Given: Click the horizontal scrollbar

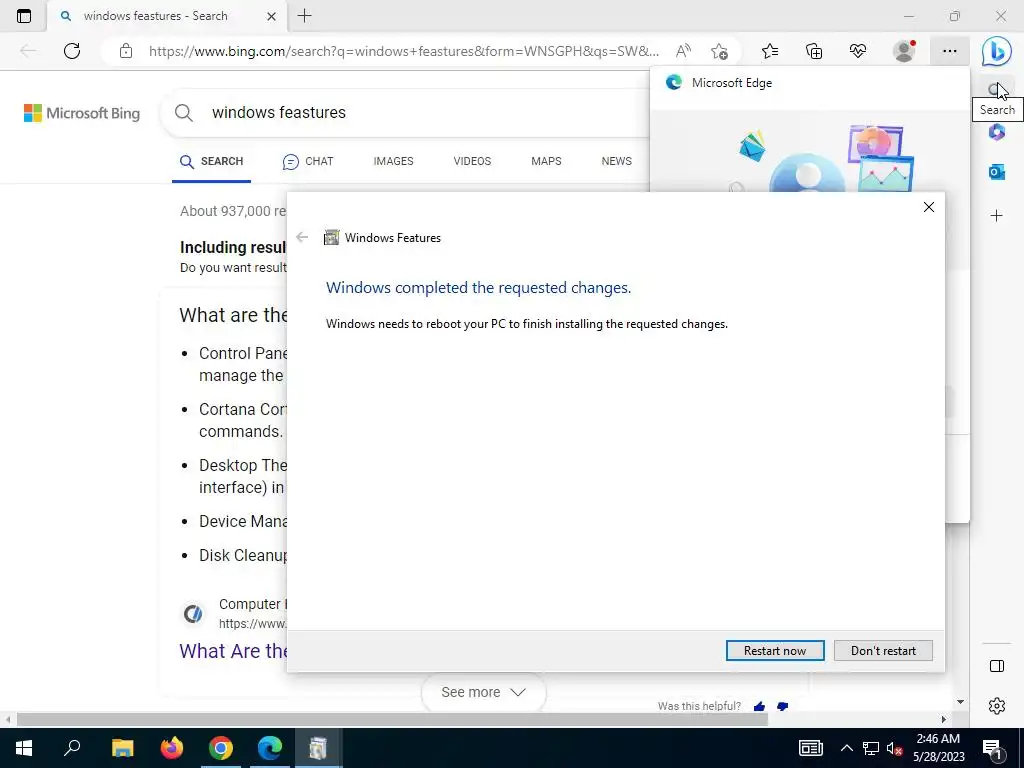Looking at the screenshot, I should pyautogui.click(x=392, y=720).
